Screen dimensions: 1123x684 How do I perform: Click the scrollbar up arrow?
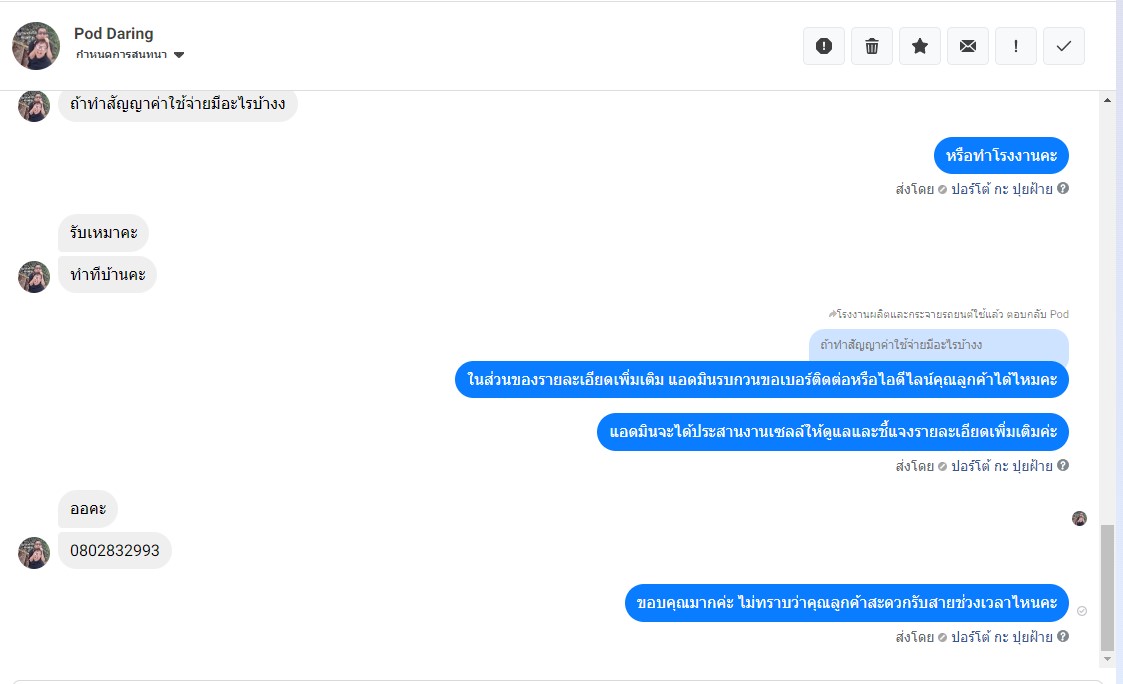(1107, 100)
